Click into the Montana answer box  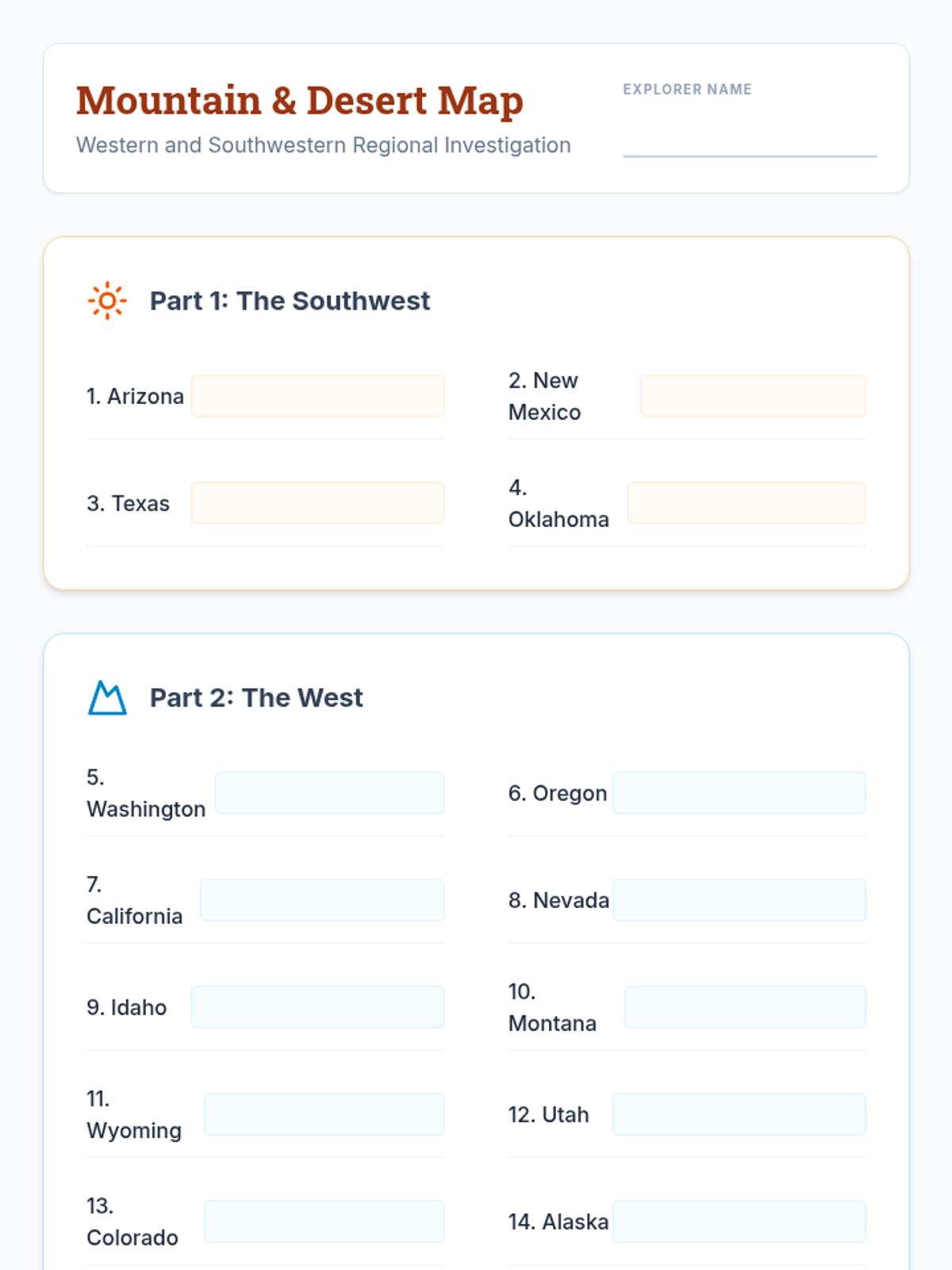(745, 1007)
